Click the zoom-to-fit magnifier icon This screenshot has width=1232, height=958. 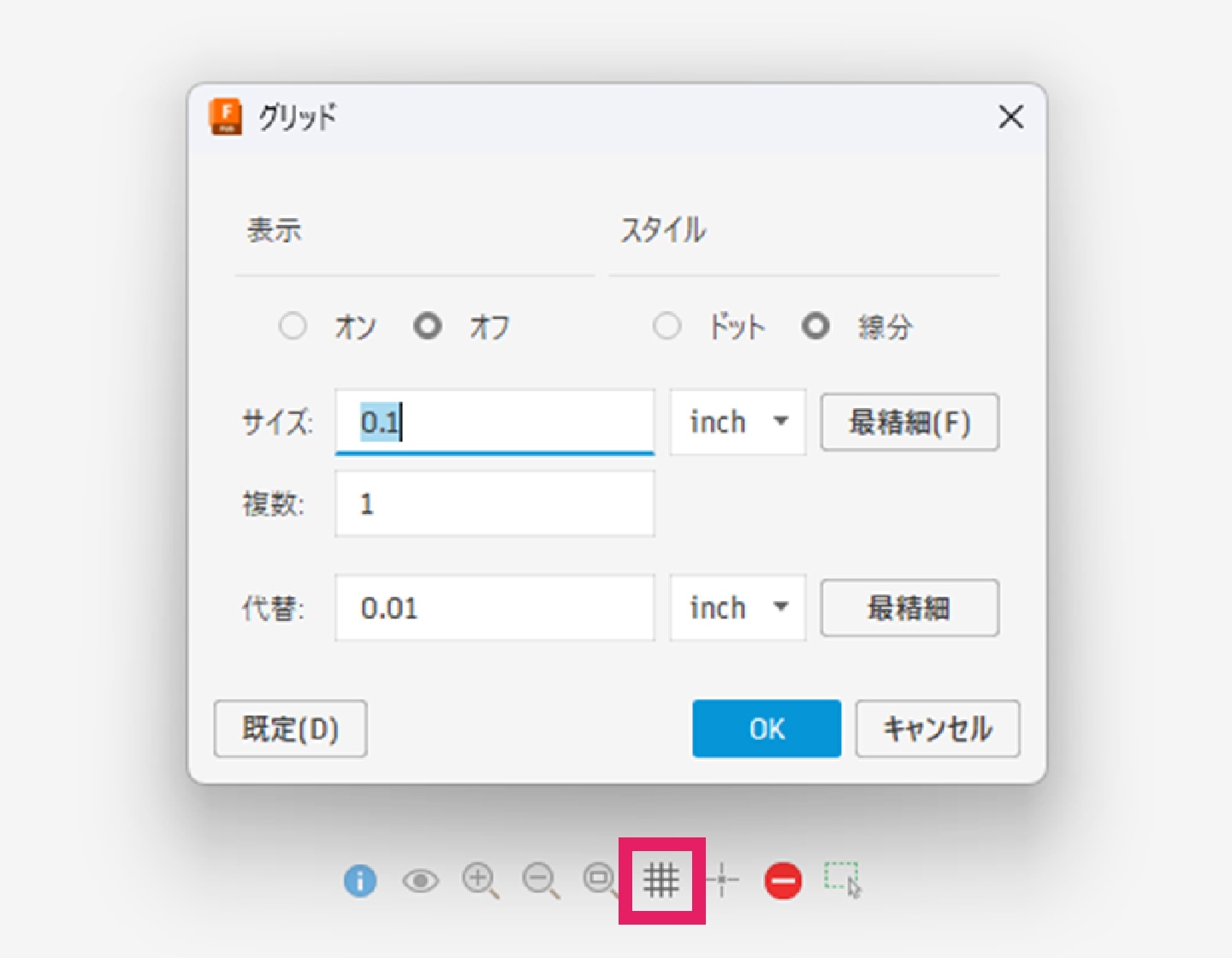600,880
